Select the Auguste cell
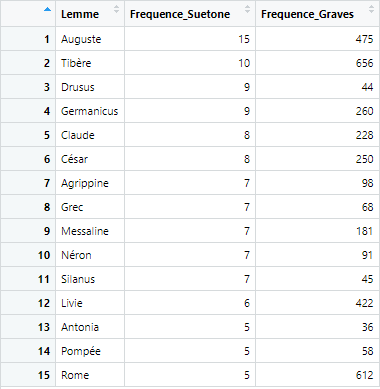This screenshot has height=389, width=380. click(90, 39)
